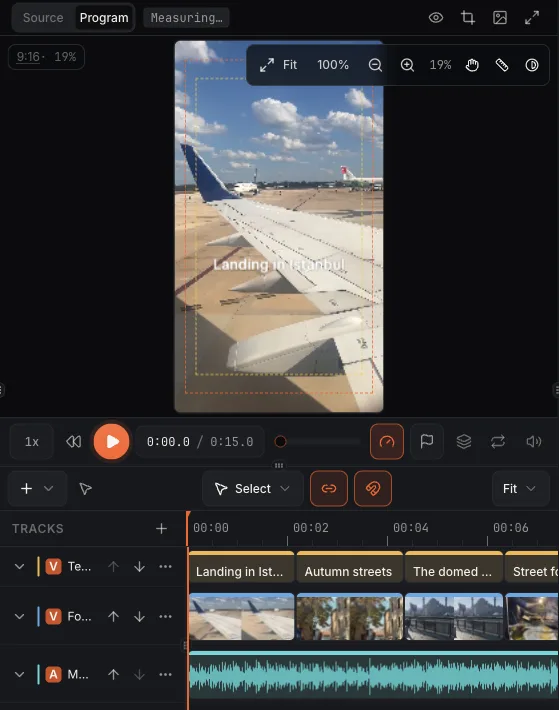Switch to the Program tab

[x=104, y=18]
